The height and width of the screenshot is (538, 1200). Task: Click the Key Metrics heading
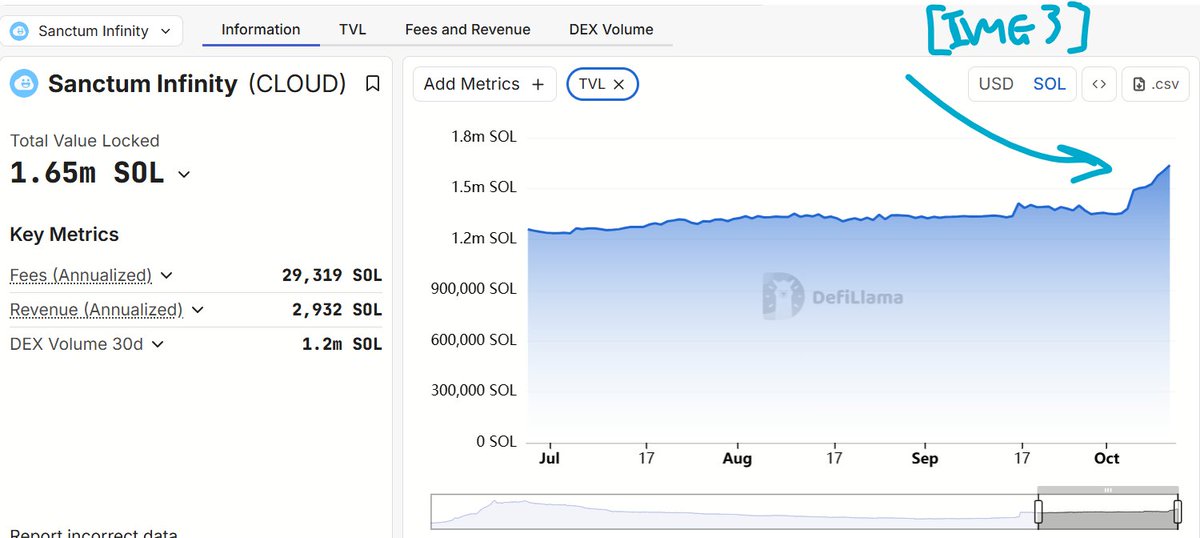coord(64,234)
